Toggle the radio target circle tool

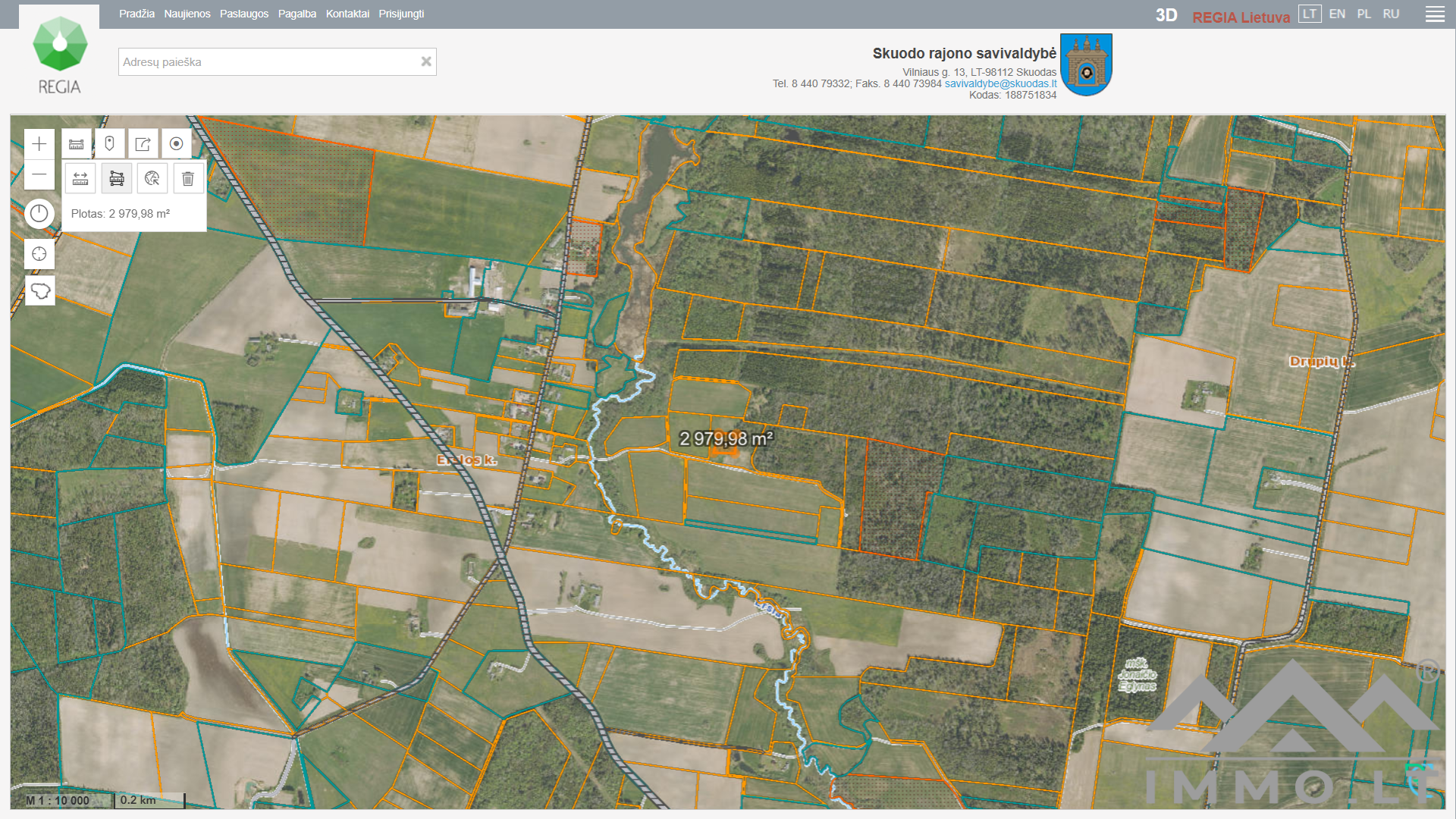click(176, 144)
